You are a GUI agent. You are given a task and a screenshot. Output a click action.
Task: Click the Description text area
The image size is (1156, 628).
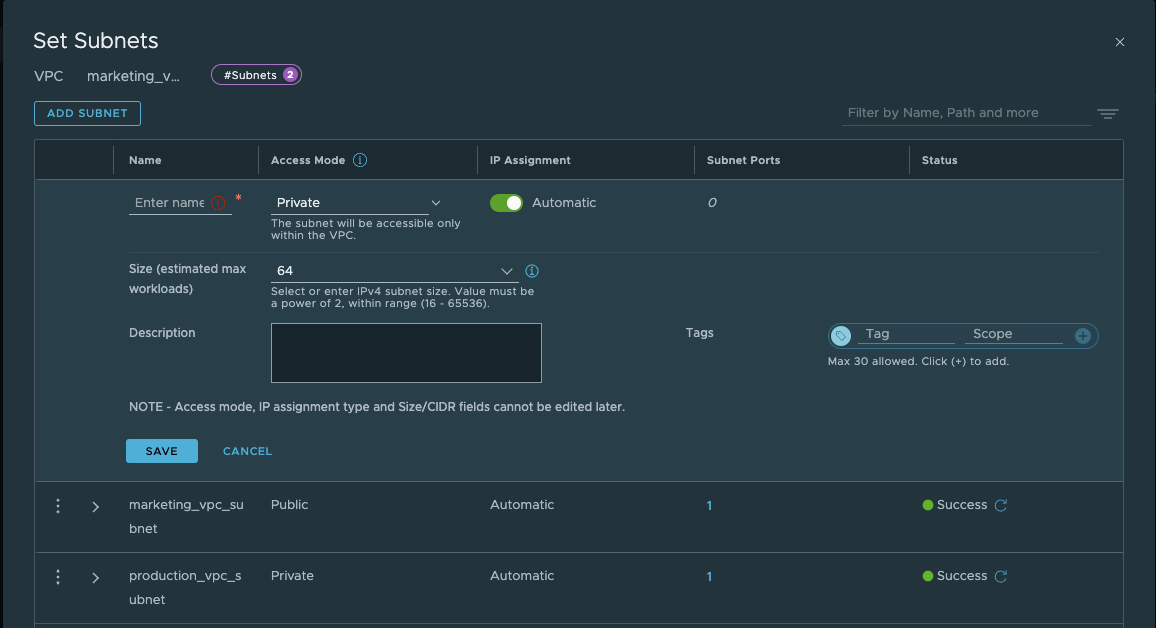pos(406,353)
